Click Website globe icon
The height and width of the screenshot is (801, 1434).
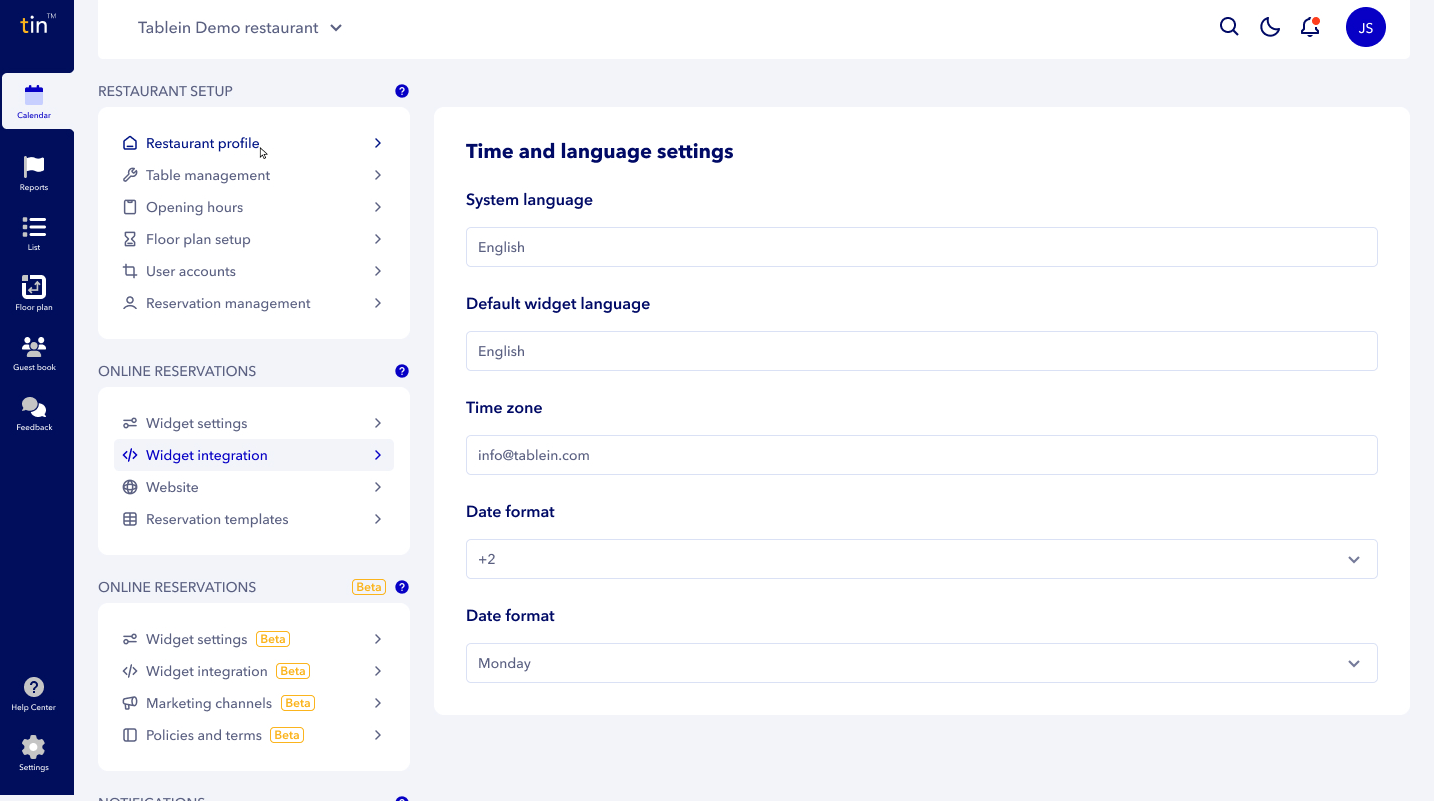pyautogui.click(x=130, y=487)
